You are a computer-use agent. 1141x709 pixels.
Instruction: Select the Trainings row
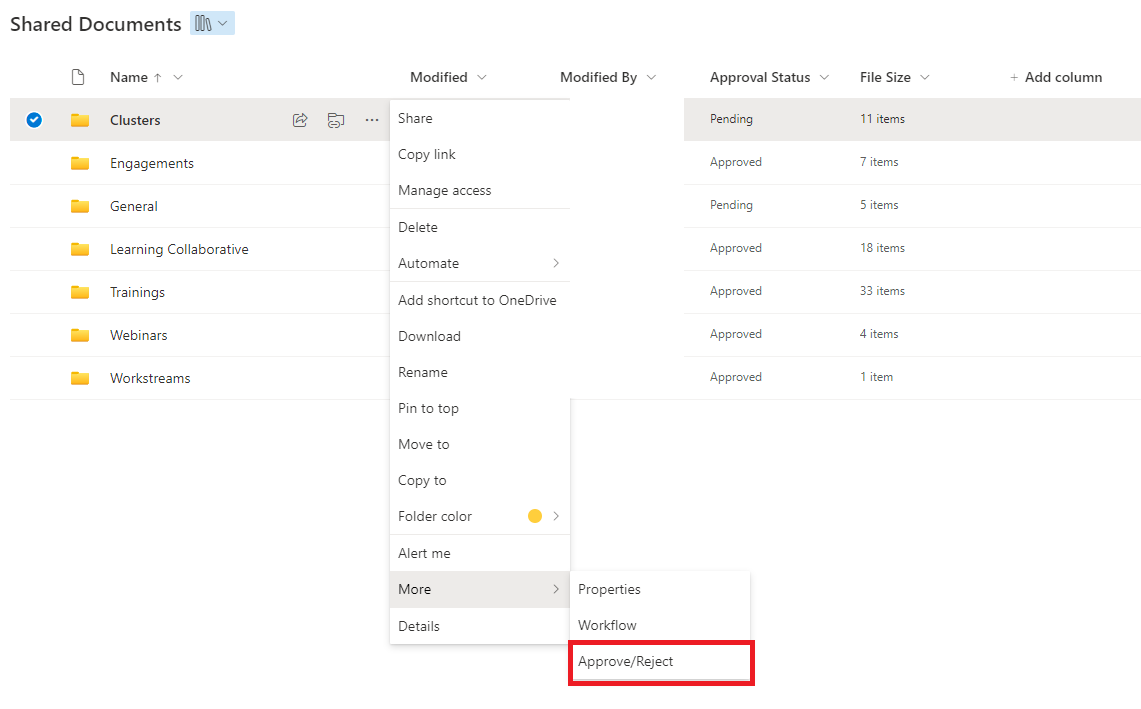pyautogui.click(x=33, y=292)
